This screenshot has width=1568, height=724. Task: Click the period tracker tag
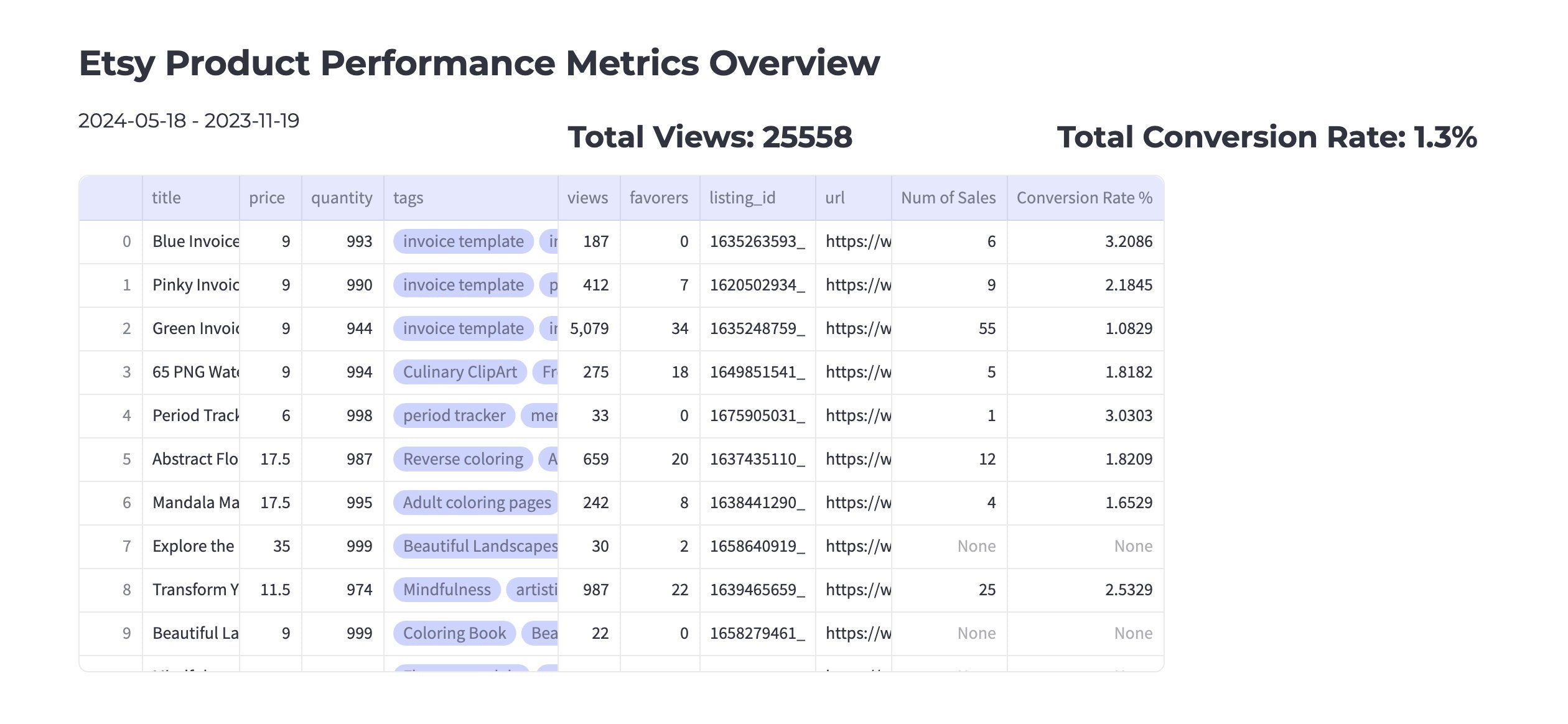tap(454, 415)
